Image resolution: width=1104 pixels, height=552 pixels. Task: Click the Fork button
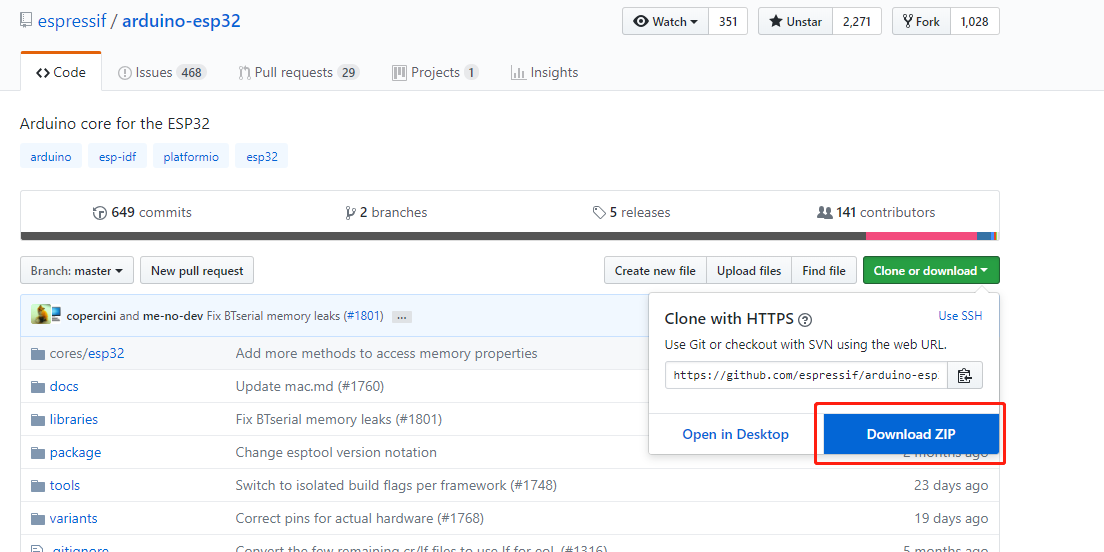tap(921, 22)
